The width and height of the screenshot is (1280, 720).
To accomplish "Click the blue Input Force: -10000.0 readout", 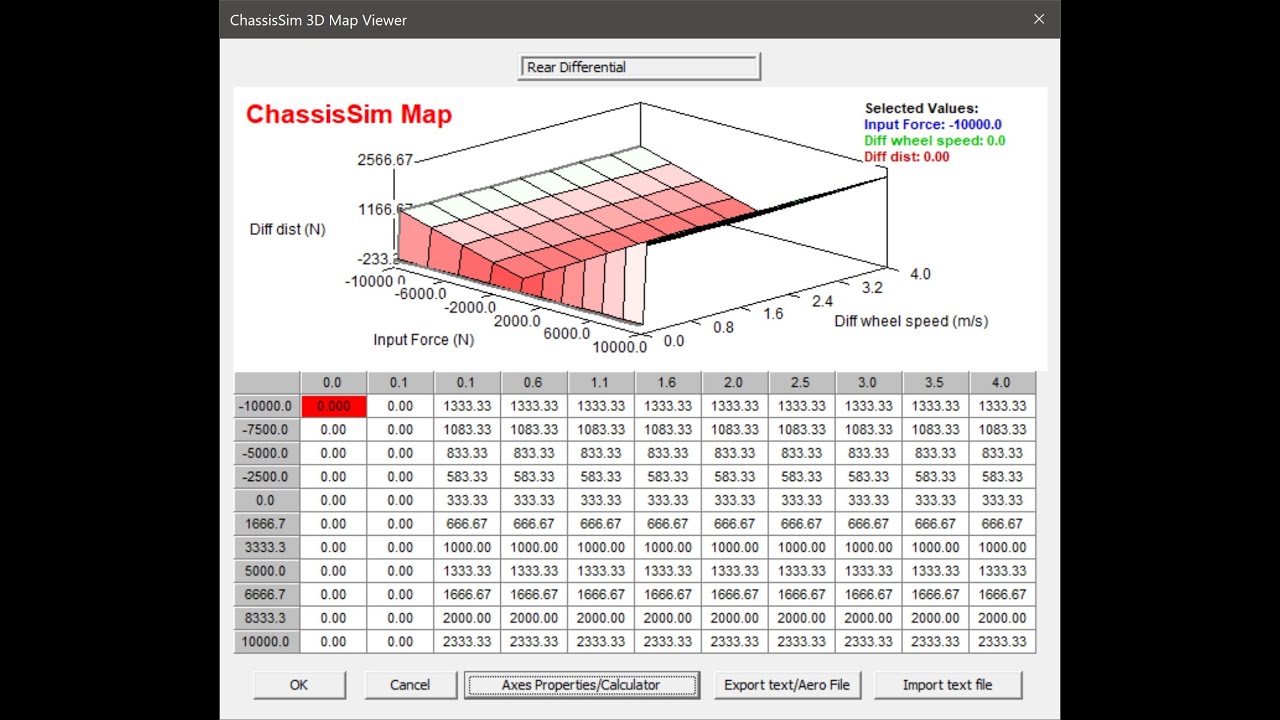I will (933, 125).
